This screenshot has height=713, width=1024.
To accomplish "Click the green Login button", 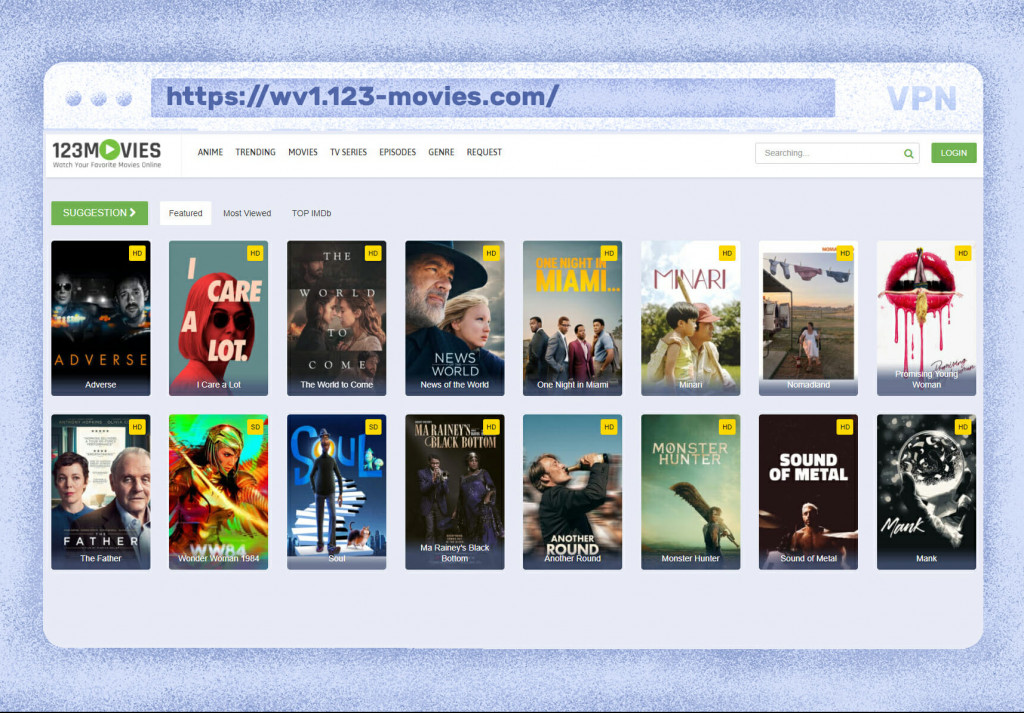I will (x=953, y=153).
